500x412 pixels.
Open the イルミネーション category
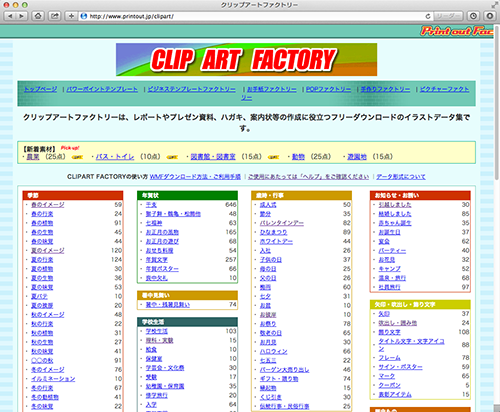53,379
